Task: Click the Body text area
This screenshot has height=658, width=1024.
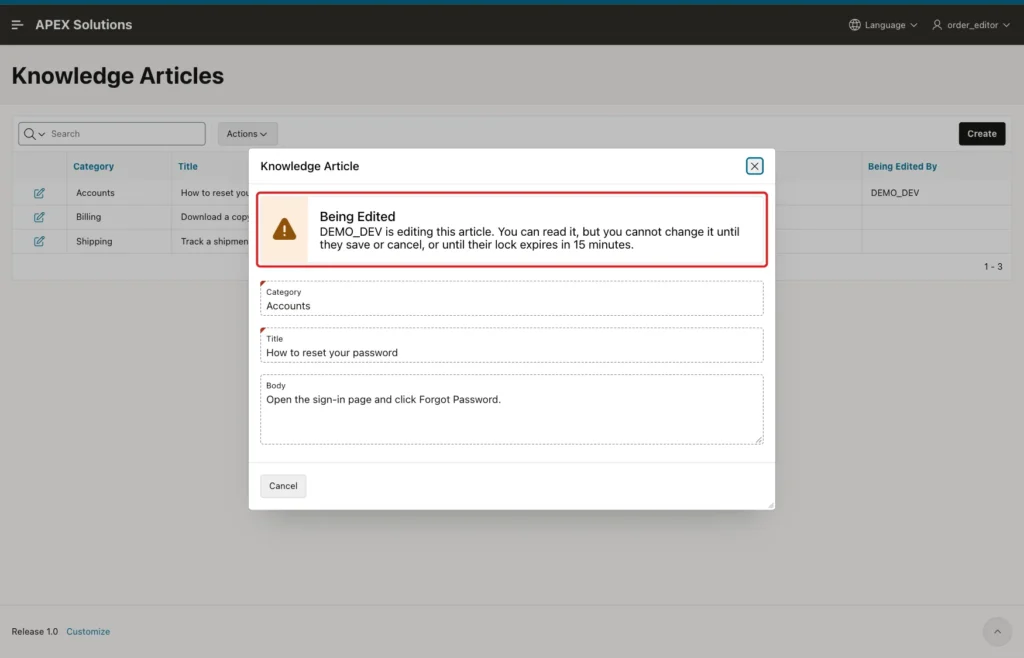Action: pyautogui.click(x=511, y=409)
